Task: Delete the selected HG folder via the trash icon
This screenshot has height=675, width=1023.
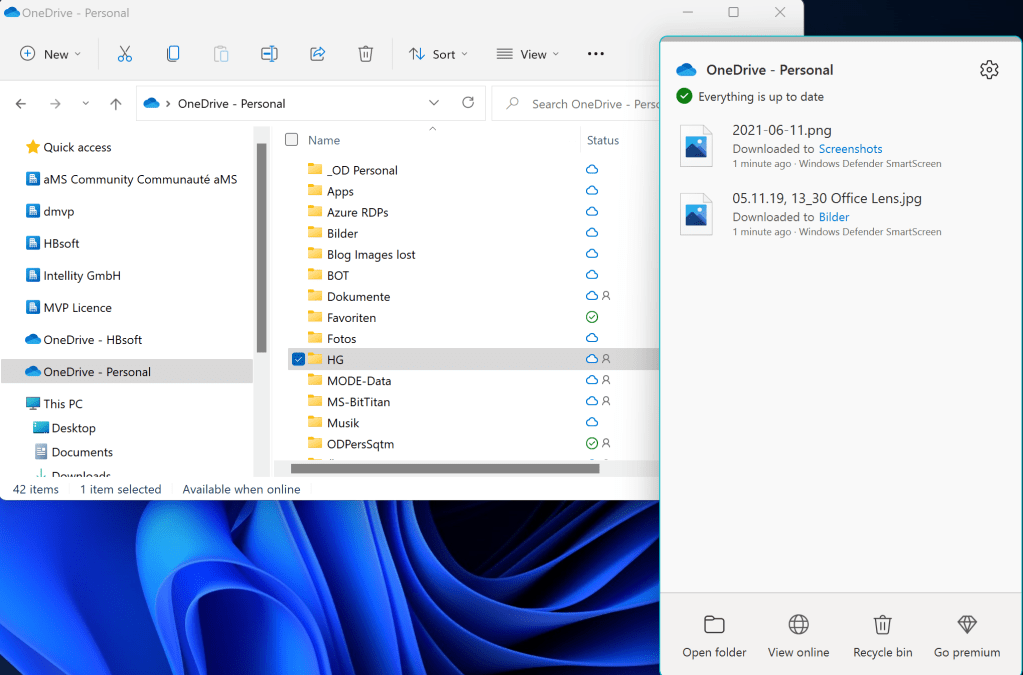Action: [366, 54]
